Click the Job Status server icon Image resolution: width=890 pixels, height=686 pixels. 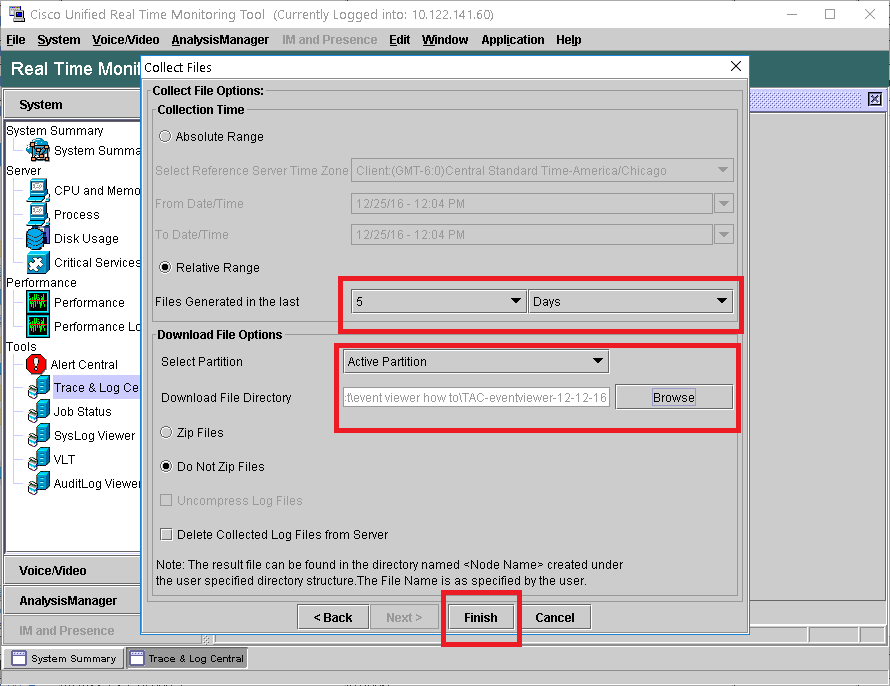tap(39, 411)
